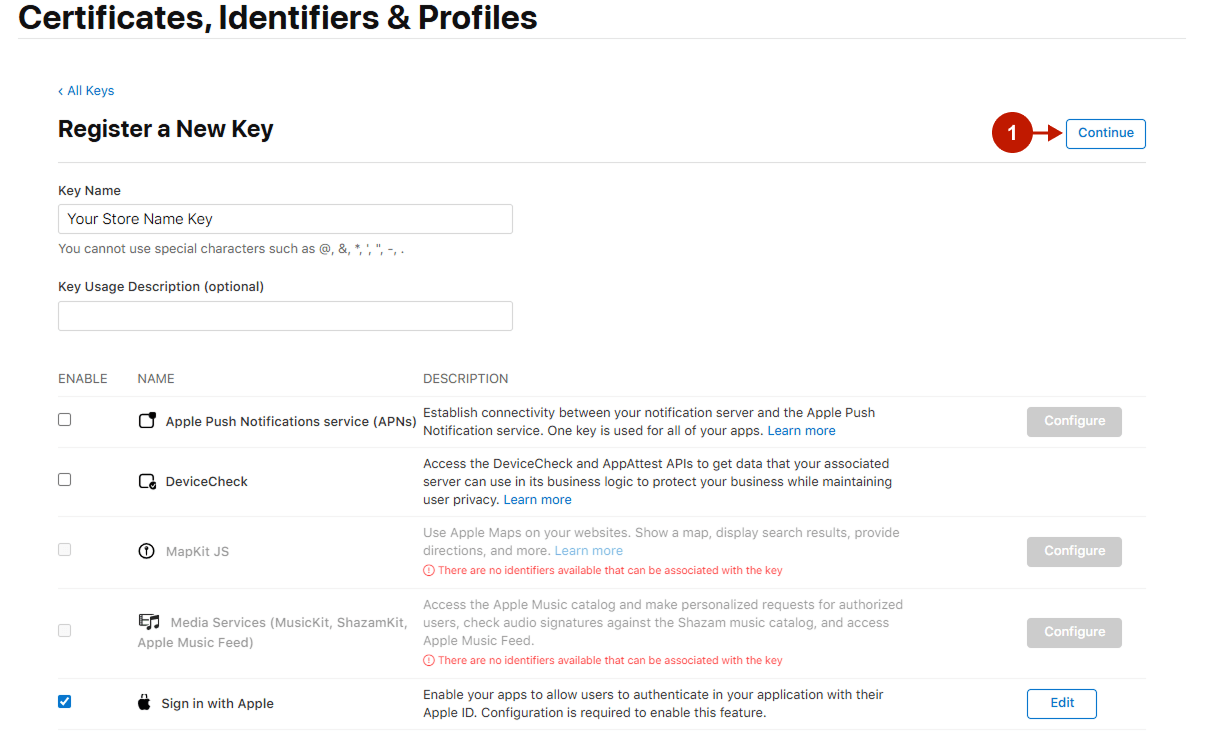
Task: Click the Key Name input field
Action: (x=285, y=219)
